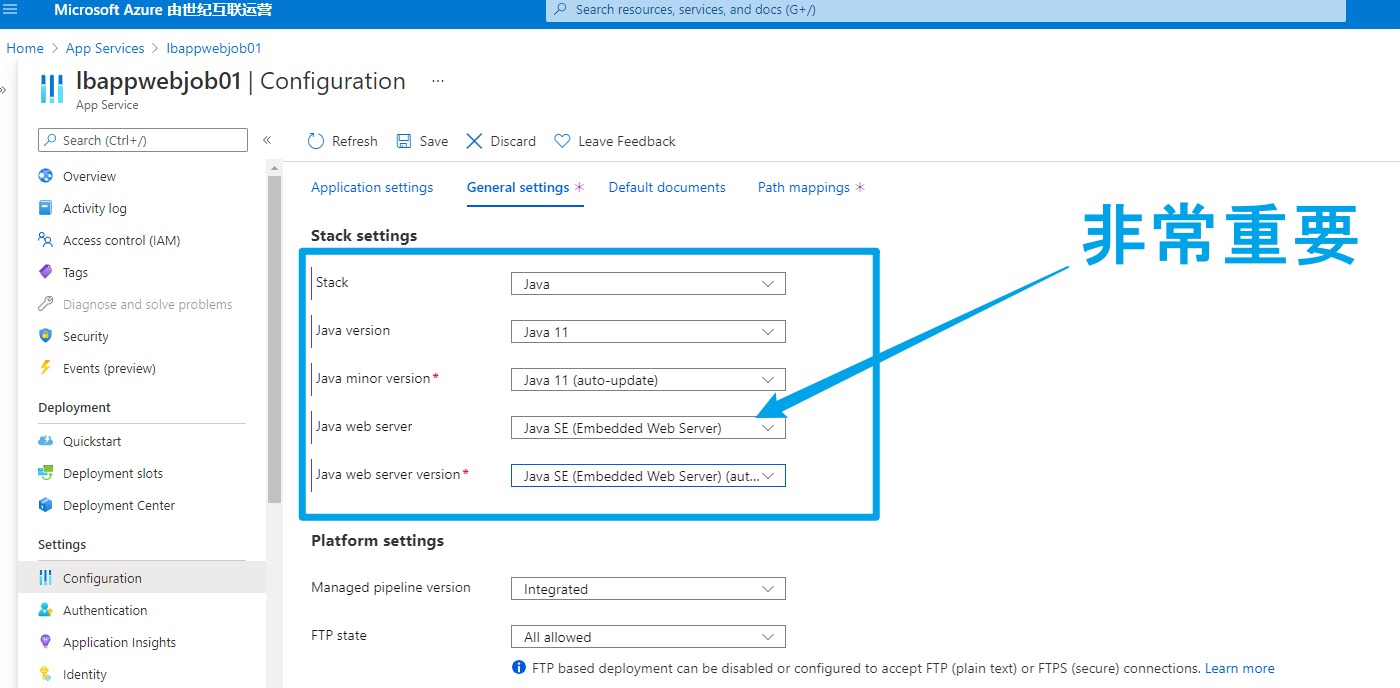Click the Save disk icon

[404, 141]
